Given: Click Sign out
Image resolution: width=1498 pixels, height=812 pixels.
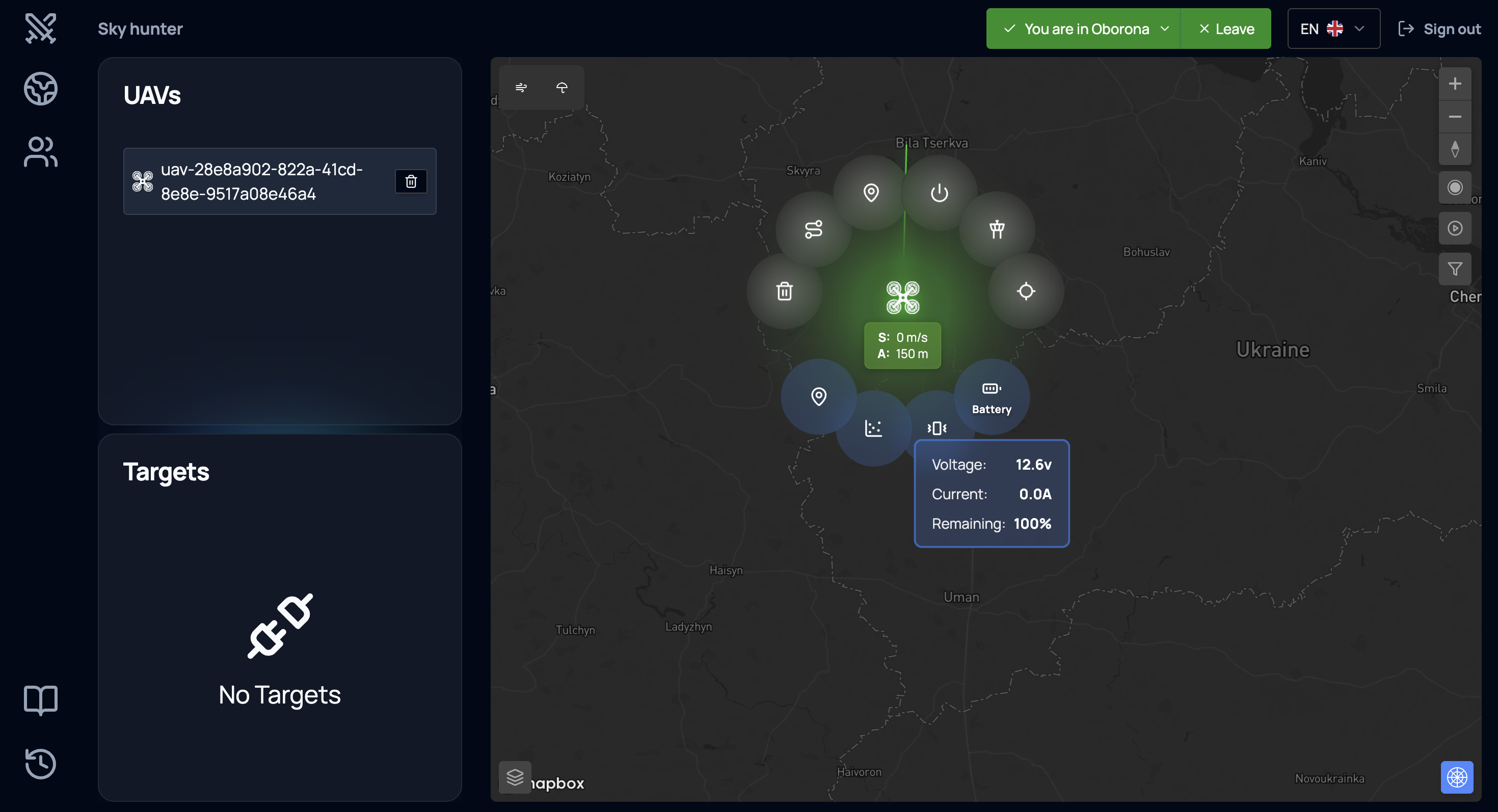Looking at the screenshot, I should pos(1440,29).
